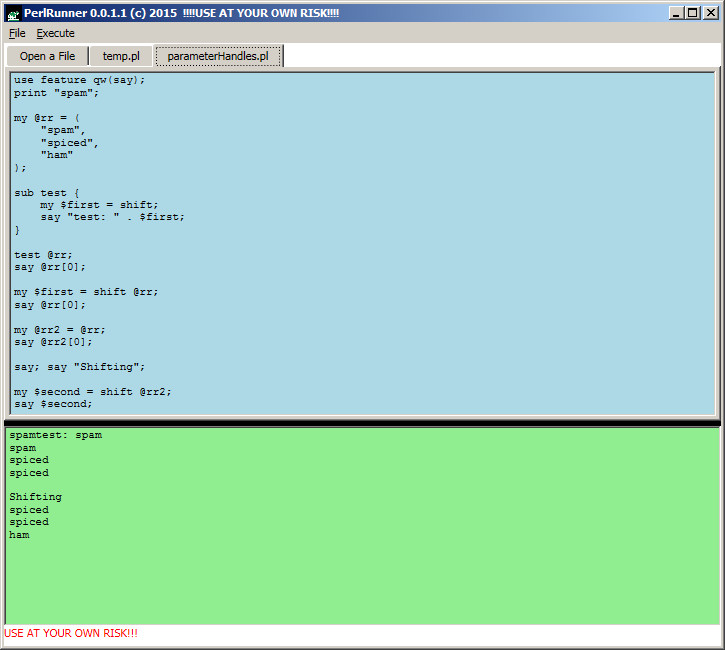This screenshot has height=650, width=725.
Task: Click the array element '"spiced",'
Action: [69, 143]
